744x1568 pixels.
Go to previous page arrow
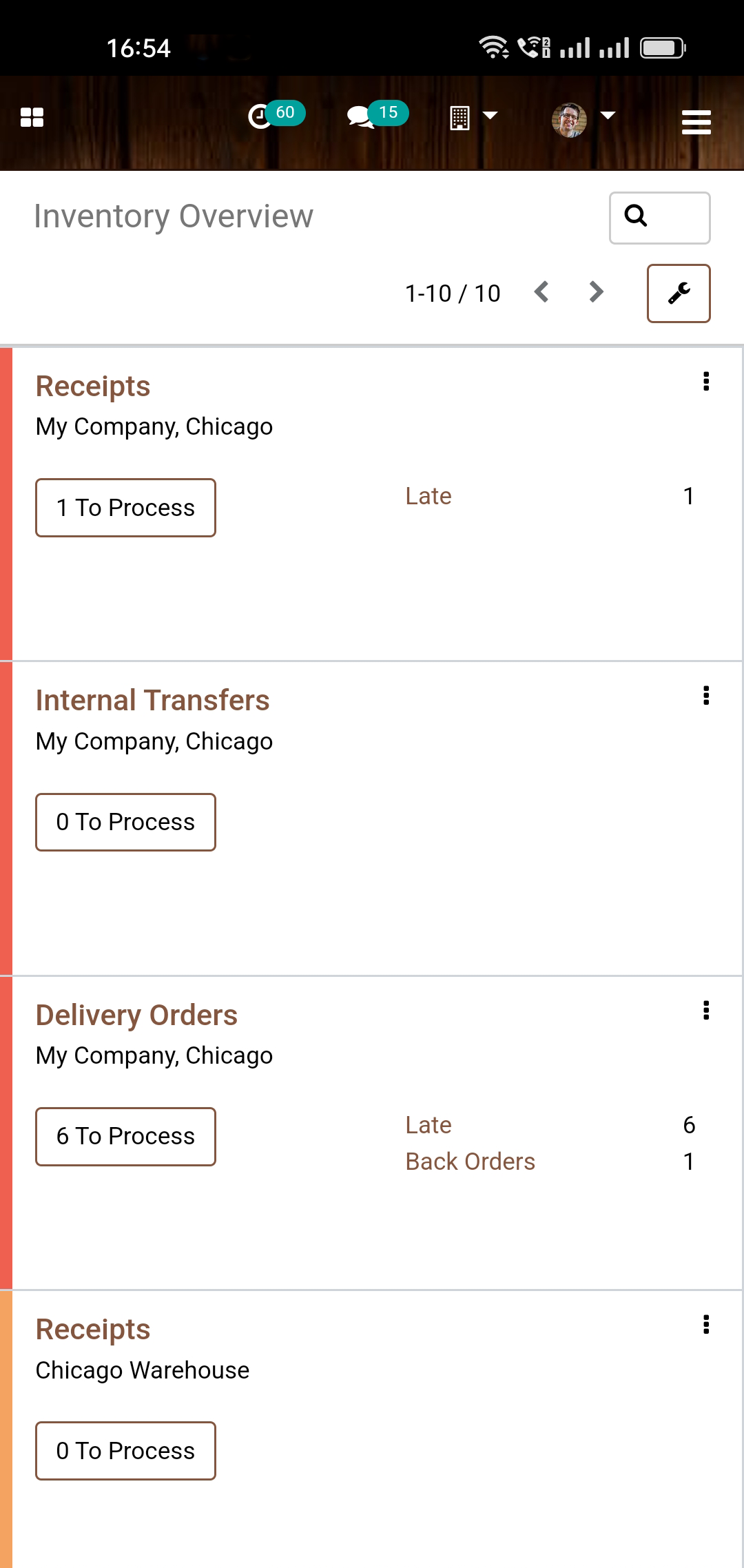542,292
